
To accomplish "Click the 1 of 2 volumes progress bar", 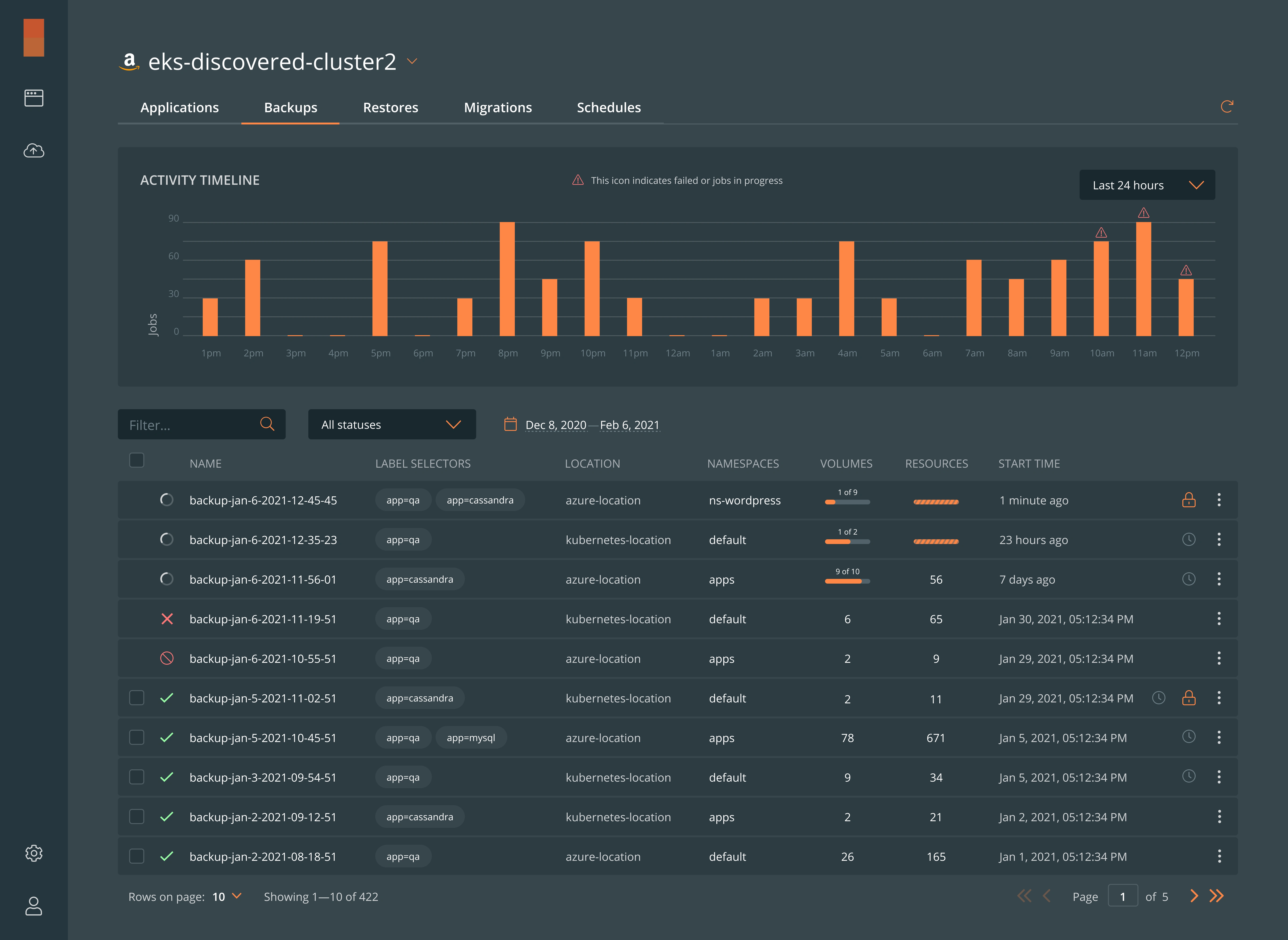I will (847, 542).
